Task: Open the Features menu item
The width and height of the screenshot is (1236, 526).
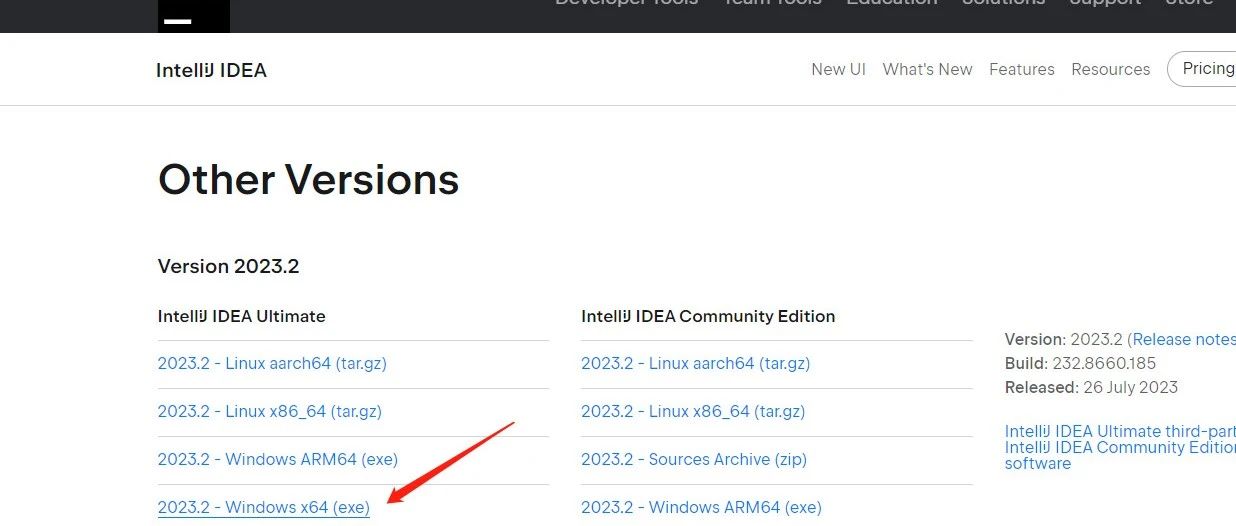Action: coord(1021,69)
